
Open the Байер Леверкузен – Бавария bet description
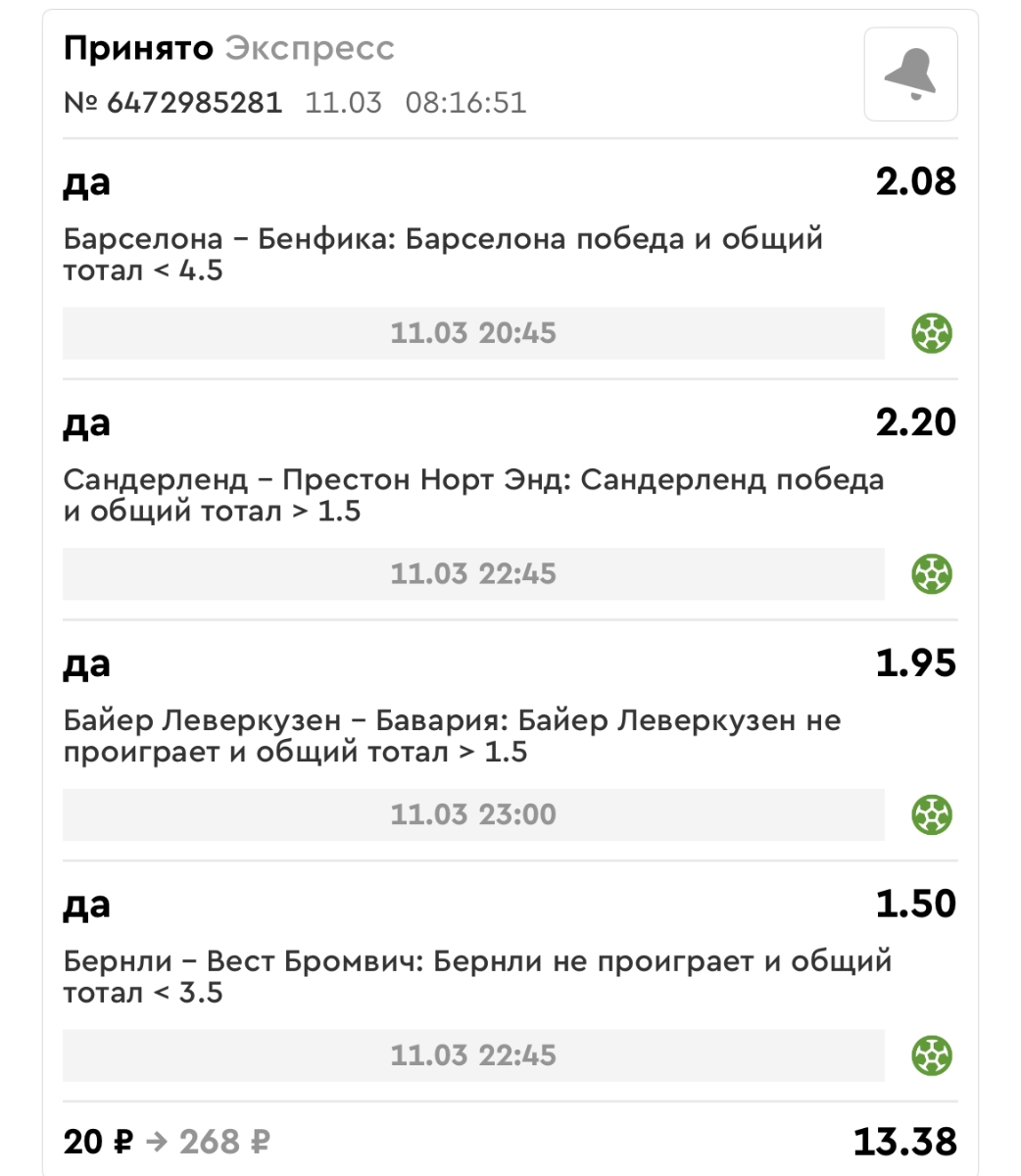453,736
